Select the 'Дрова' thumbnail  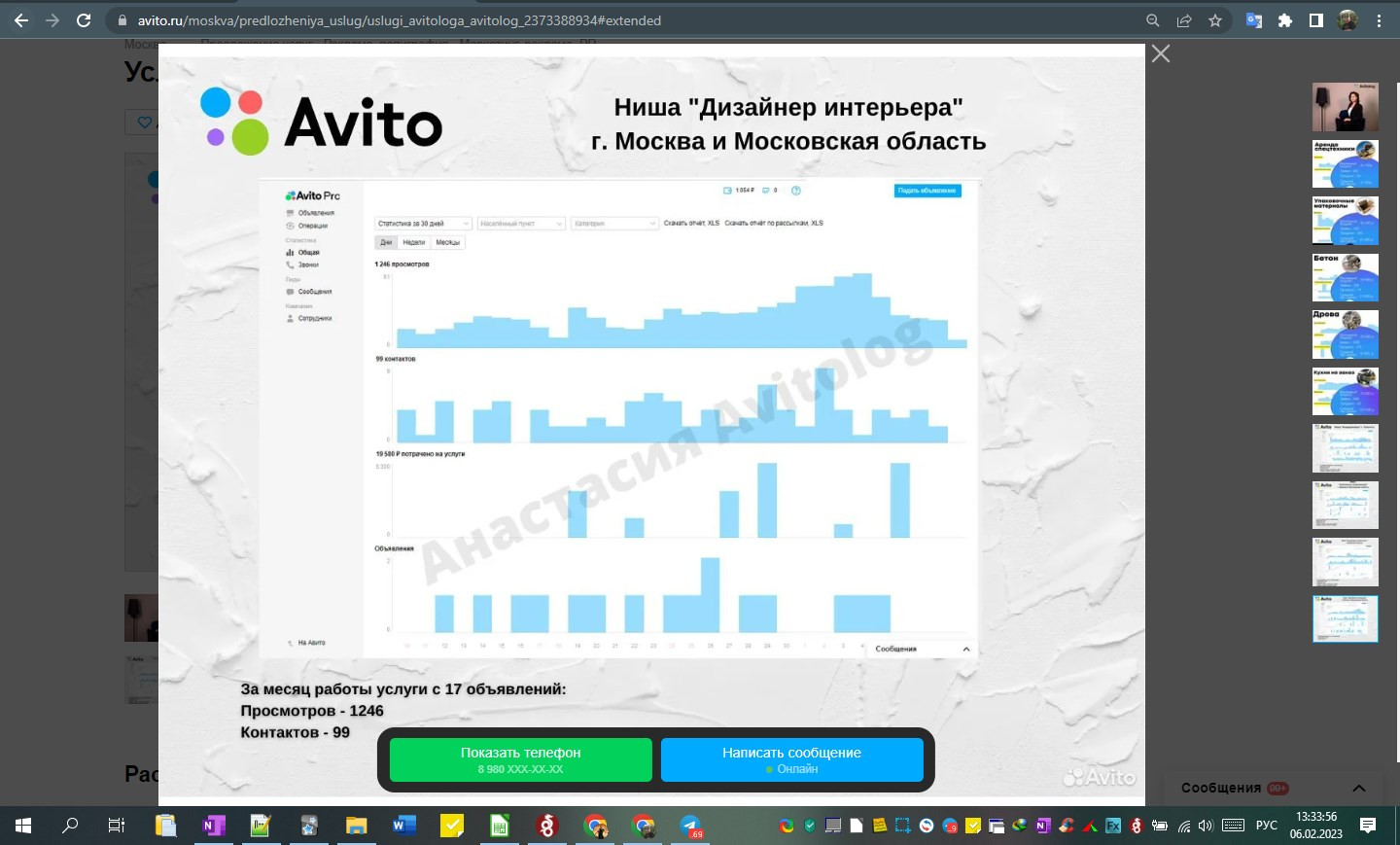1346,334
